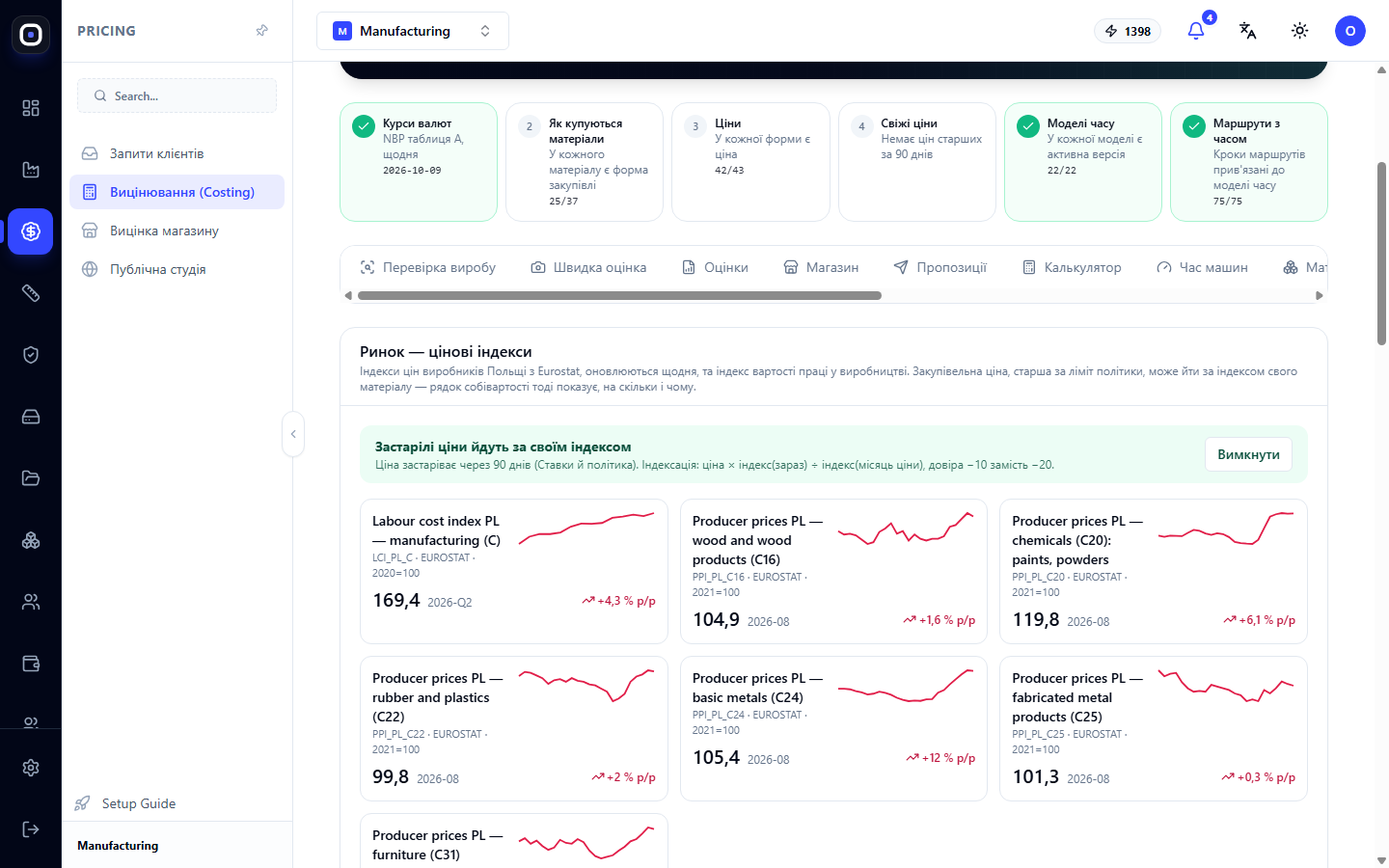
Task: Click the Вимкнути button
Action: click(x=1248, y=454)
